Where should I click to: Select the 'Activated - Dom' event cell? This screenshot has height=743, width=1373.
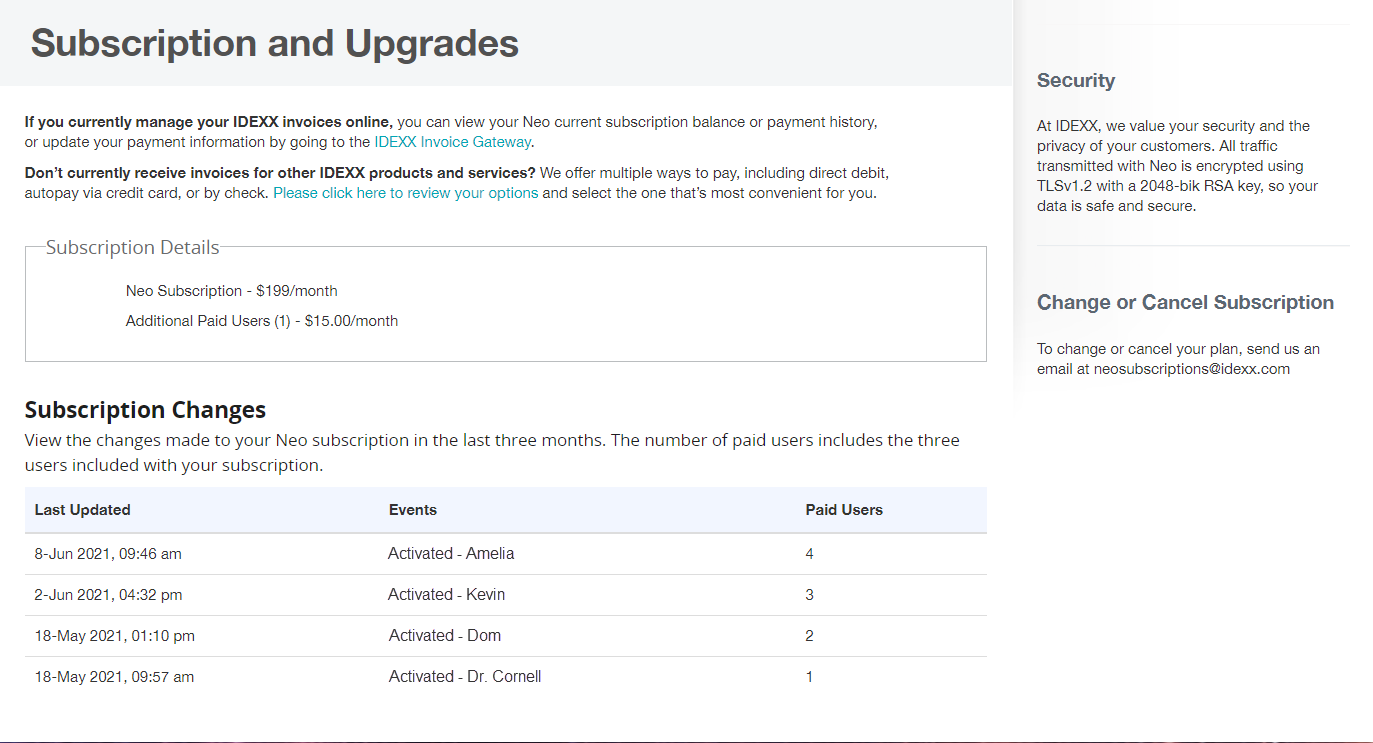pyautogui.click(x=445, y=636)
